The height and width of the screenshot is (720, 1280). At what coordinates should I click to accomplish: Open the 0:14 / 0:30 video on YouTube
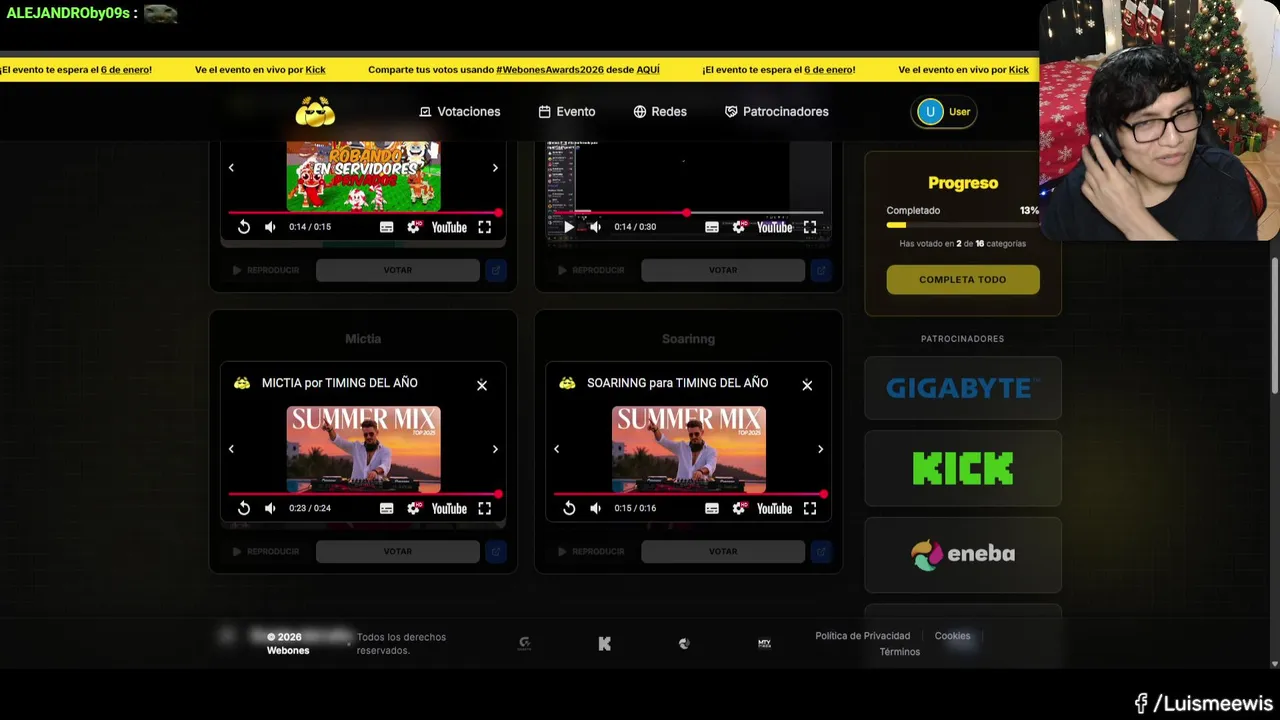tap(774, 228)
